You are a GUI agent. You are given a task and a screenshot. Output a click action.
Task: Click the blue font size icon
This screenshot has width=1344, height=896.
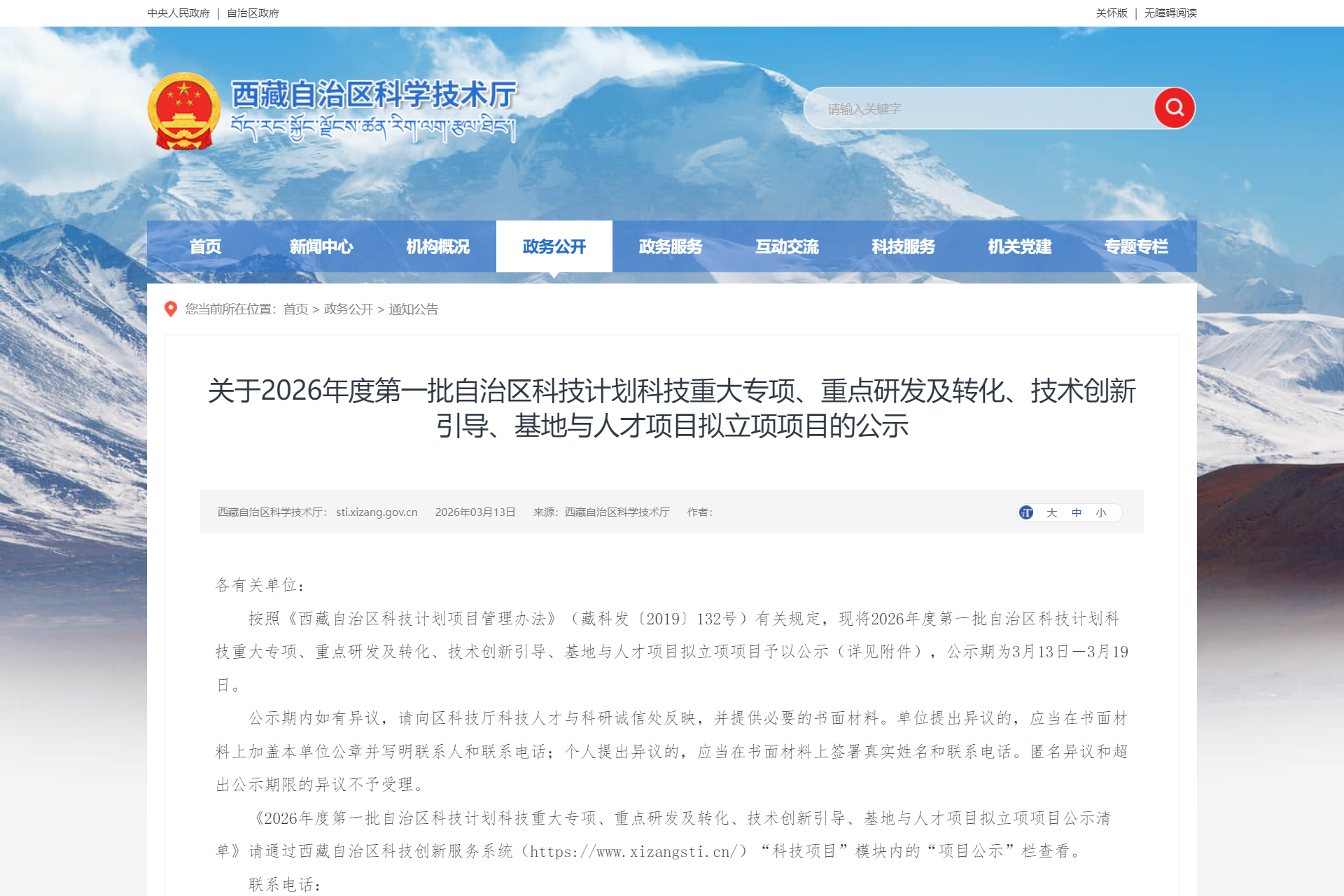point(1026,512)
